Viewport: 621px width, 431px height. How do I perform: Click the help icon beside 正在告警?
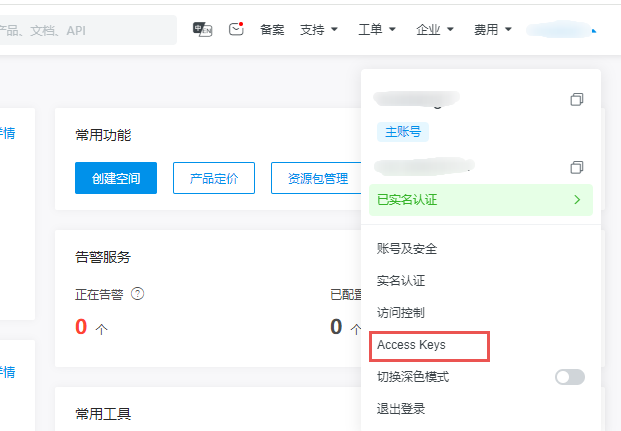(138, 294)
